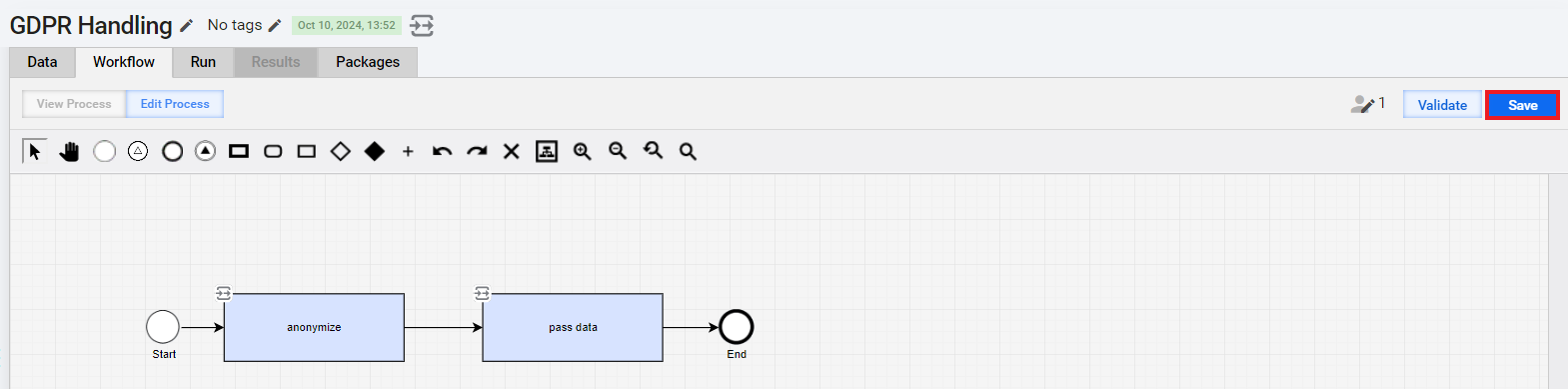Edit tags with the pencil icon
This screenshot has height=389, width=1568.
(x=275, y=25)
